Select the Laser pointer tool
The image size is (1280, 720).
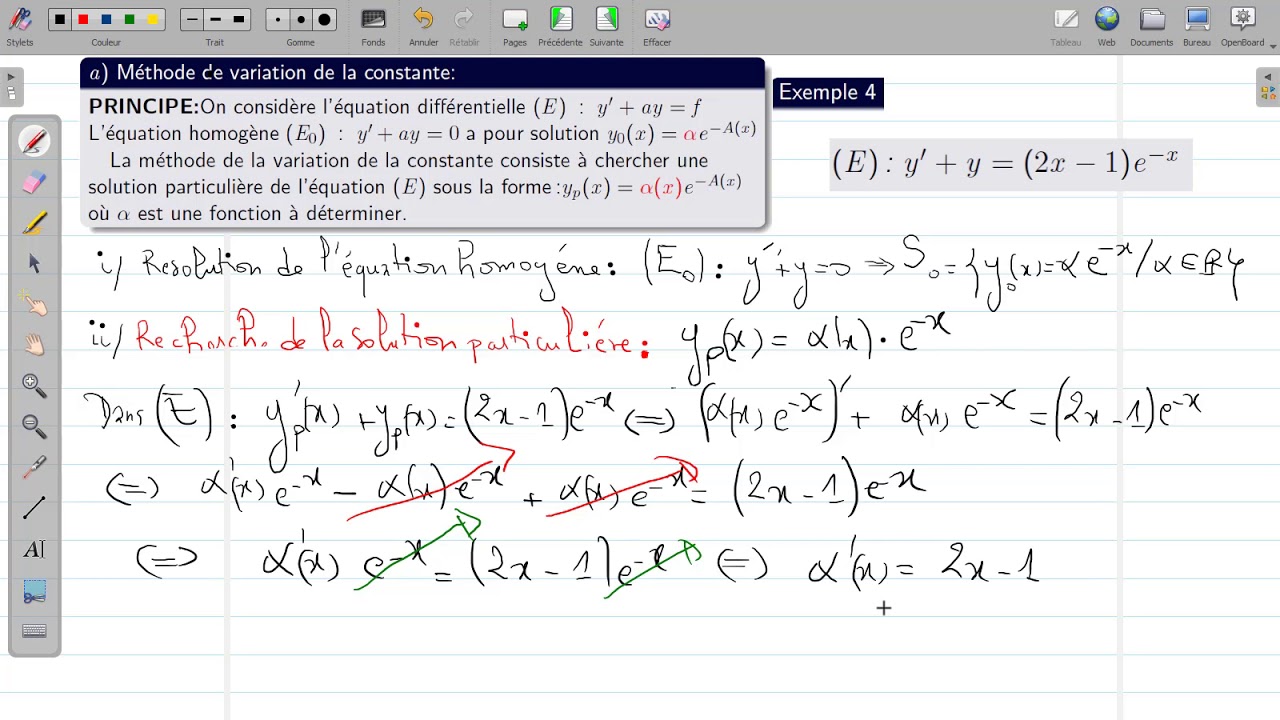click(x=34, y=467)
